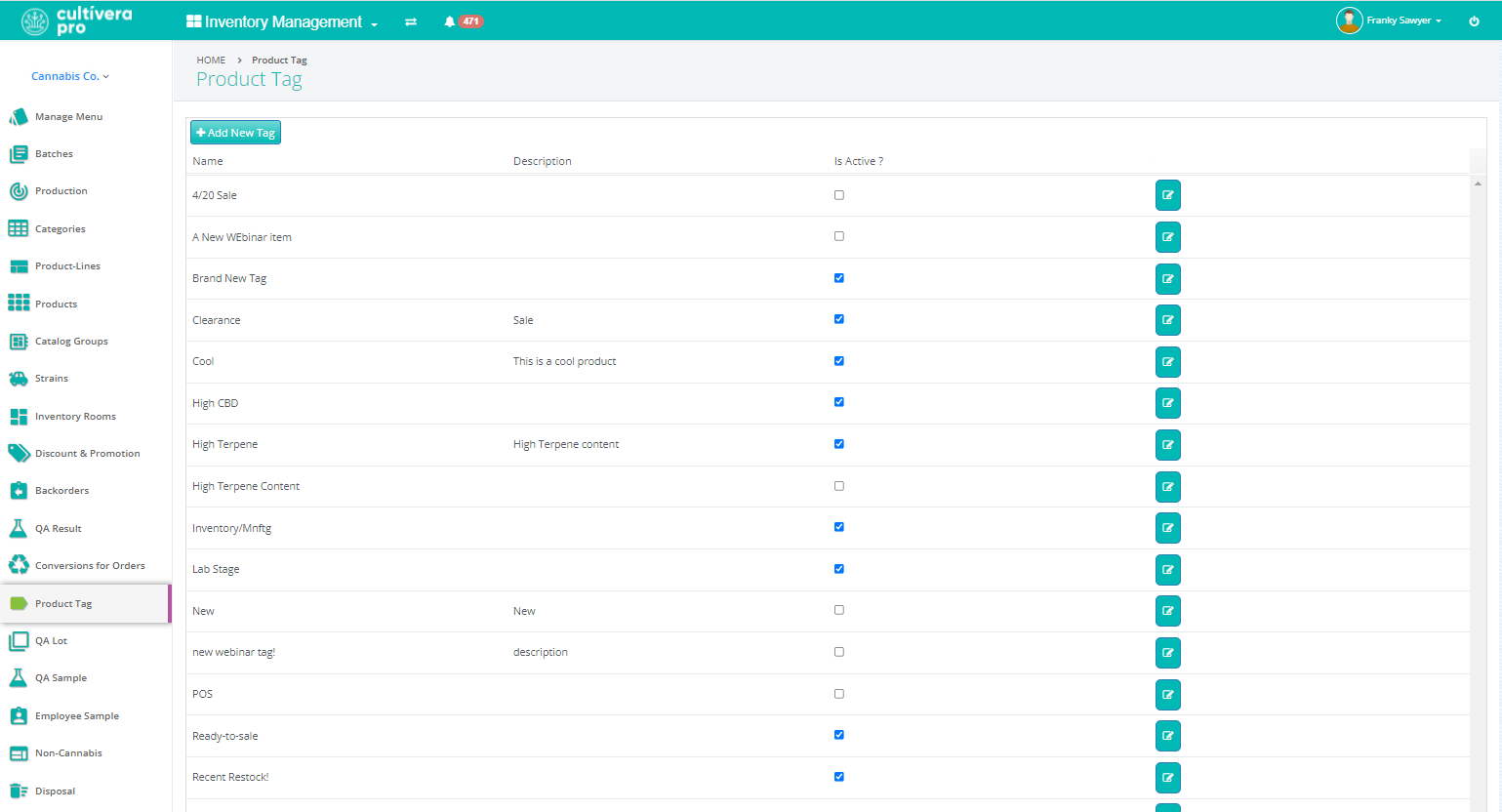Select the 'High Terpene content' description cell

tap(566, 444)
